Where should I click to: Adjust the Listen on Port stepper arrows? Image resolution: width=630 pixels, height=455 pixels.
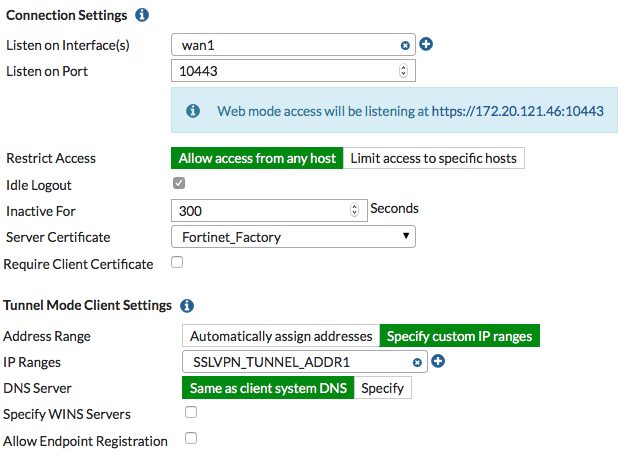click(403, 71)
